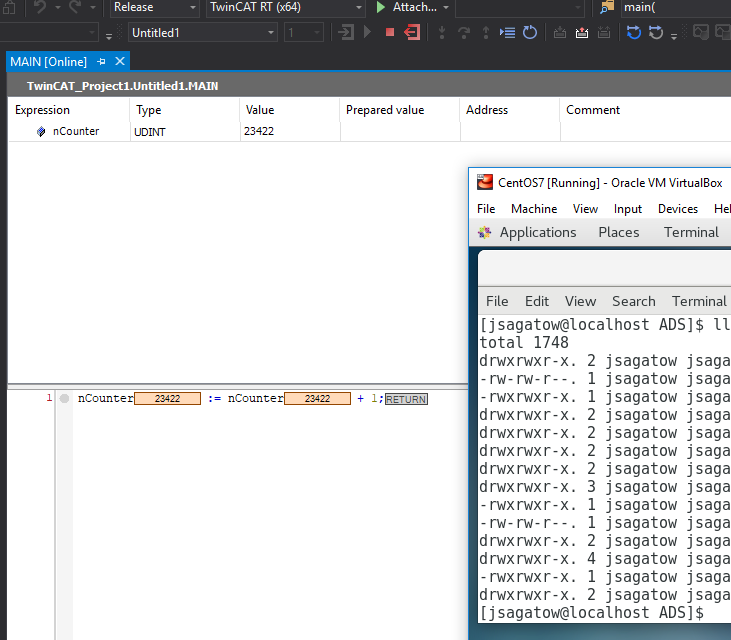Viewport: 731px width, 640px height.
Task: Click the Reset Origin icon
Action: click(x=656, y=33)
